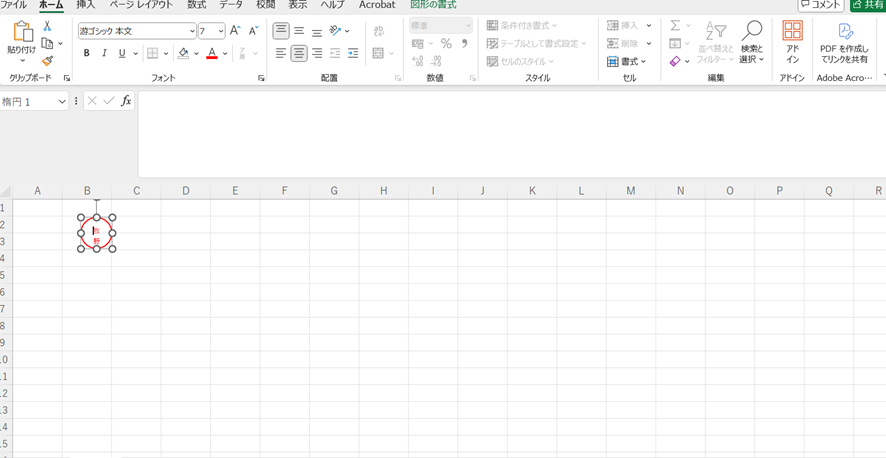Apply the red font color swatch
Screen dimensions: 886x458
212,54
